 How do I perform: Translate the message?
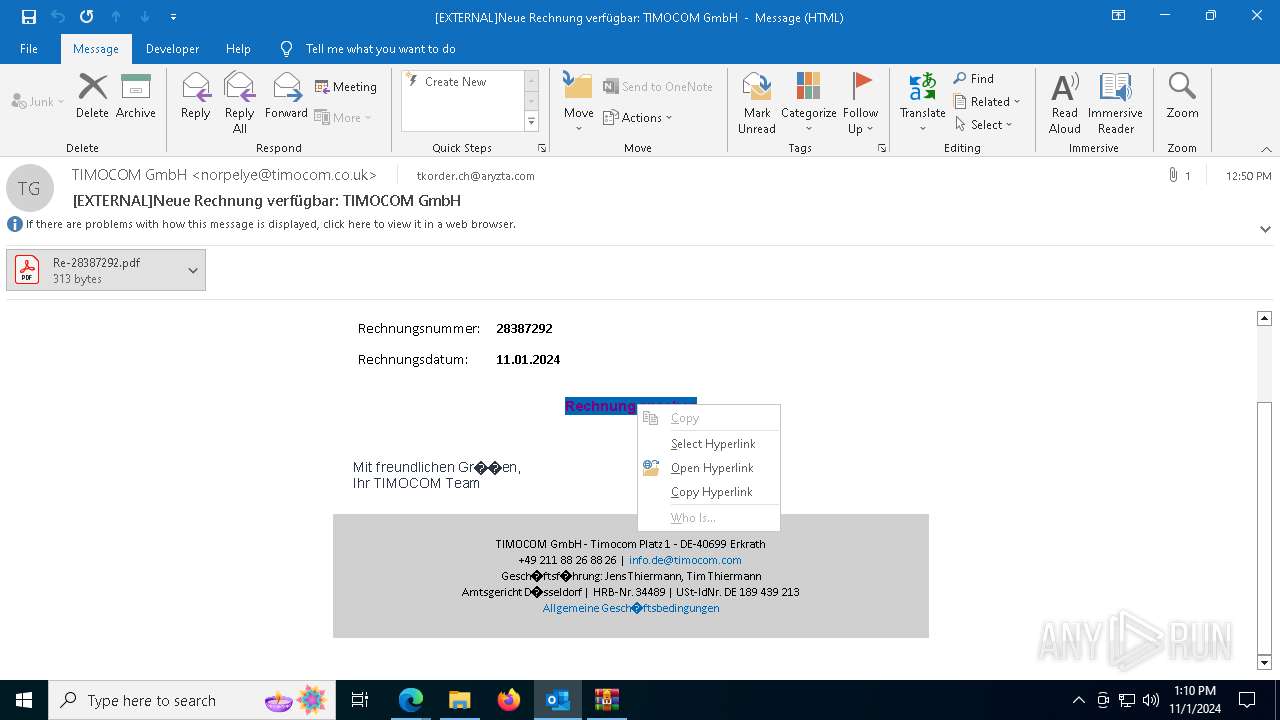click(923, 102)
